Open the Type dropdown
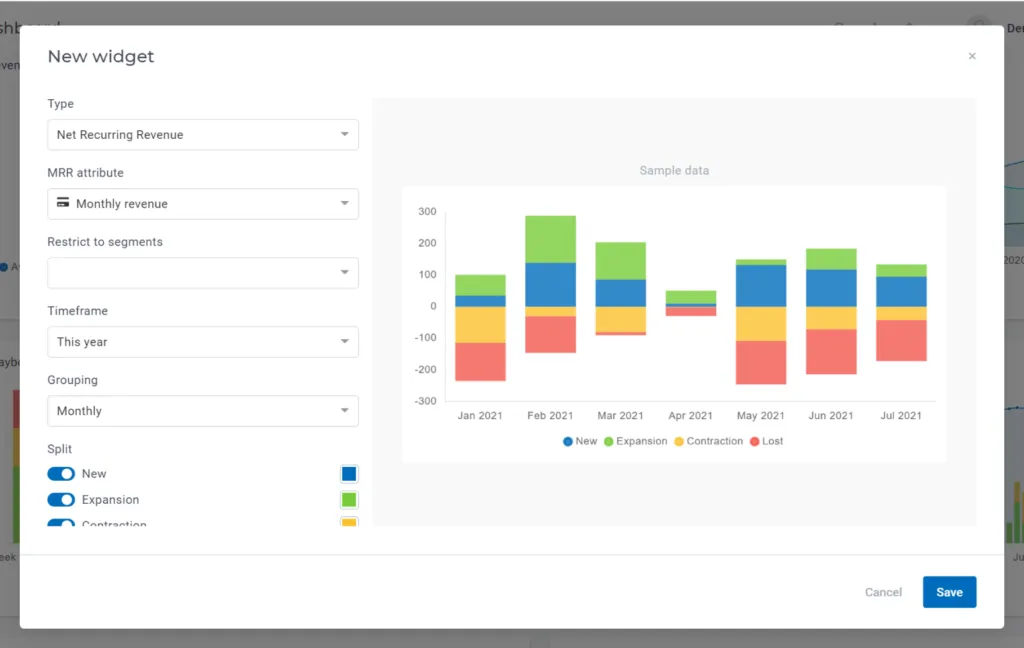Image resolution: width=1024 pixels, height=648 pixels. pos(202,135)
